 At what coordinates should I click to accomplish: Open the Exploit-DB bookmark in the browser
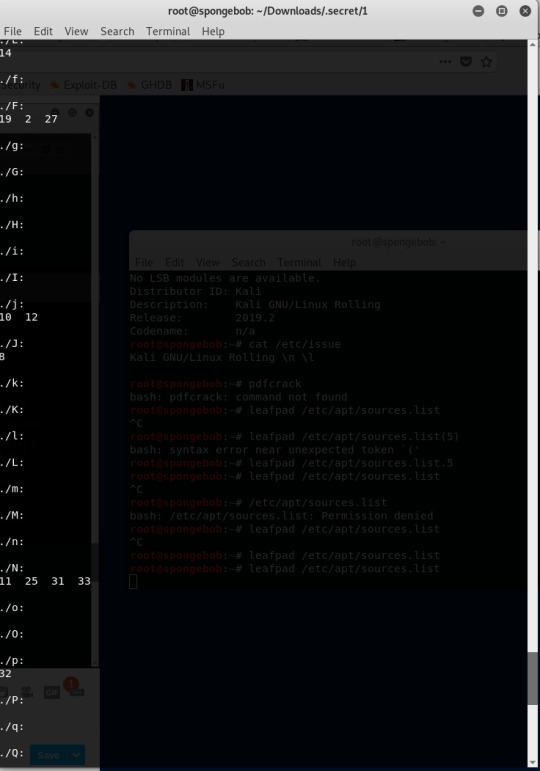coord(85,85)
